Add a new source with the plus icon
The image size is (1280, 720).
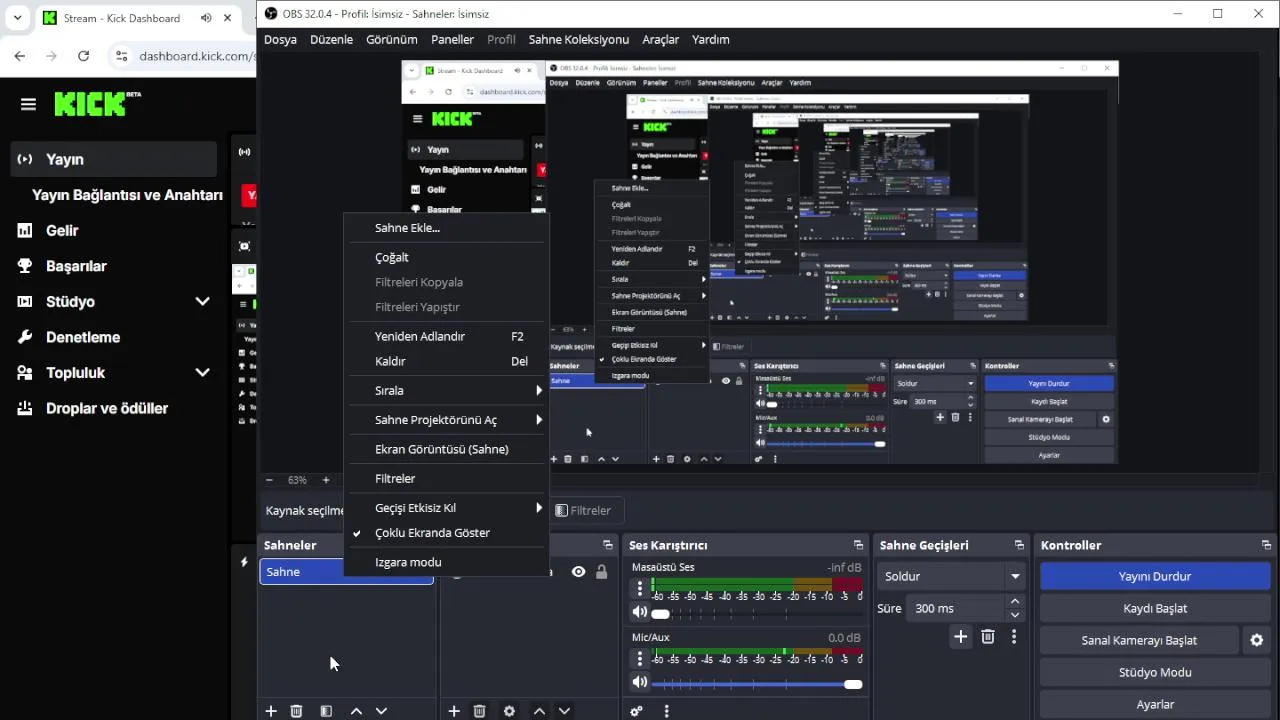[454, 711]
